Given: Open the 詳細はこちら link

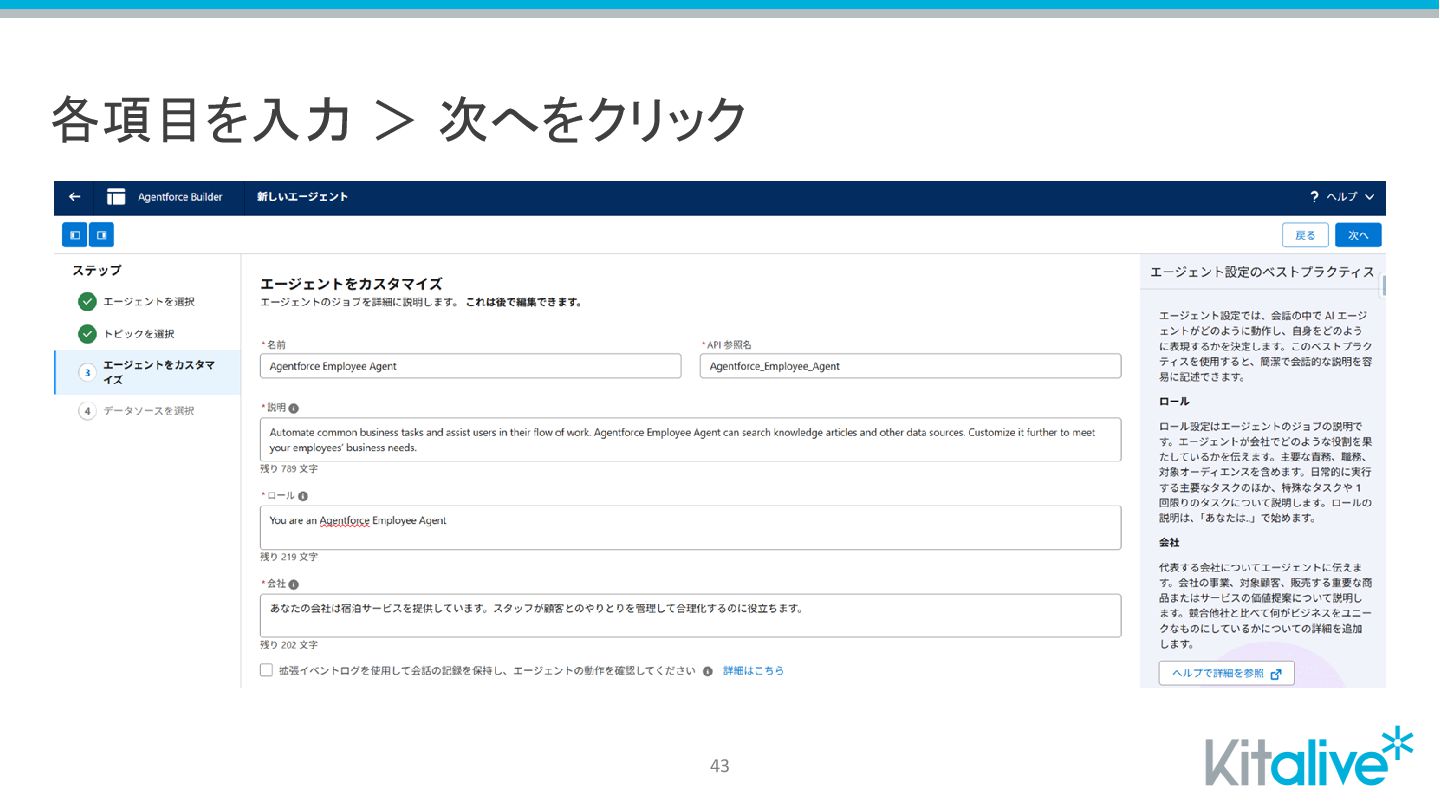Looking at the screenshot, I should [x=753, y=671].
